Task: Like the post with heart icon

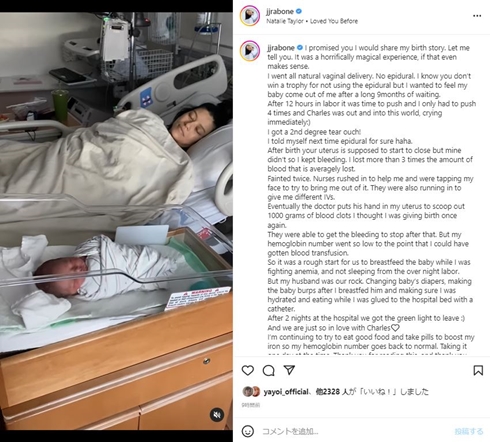Action: pos(248,370)
